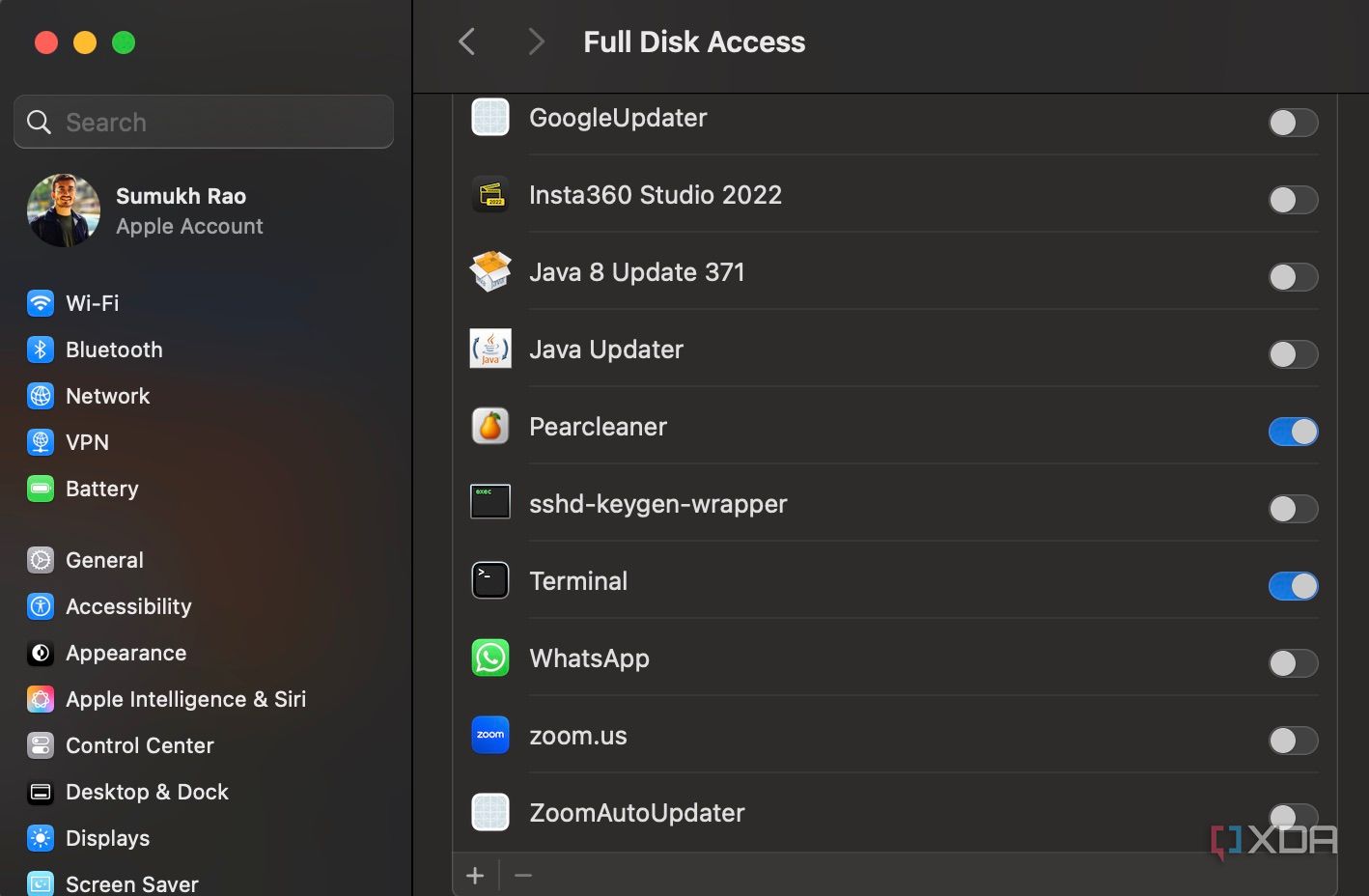Click the VPN sidebar icon
1369x896 pixels.
point(41,442)
